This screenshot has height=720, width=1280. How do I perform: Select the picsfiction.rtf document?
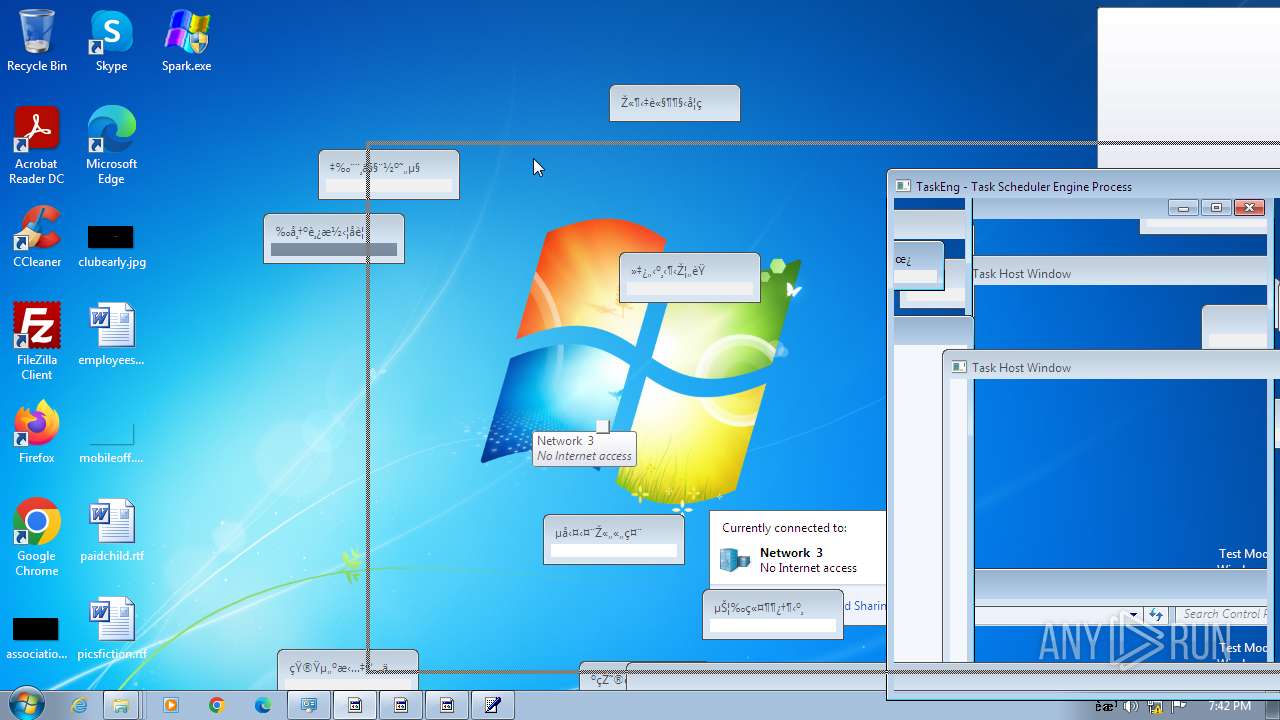pyautogui.click(x=111, y=629)
